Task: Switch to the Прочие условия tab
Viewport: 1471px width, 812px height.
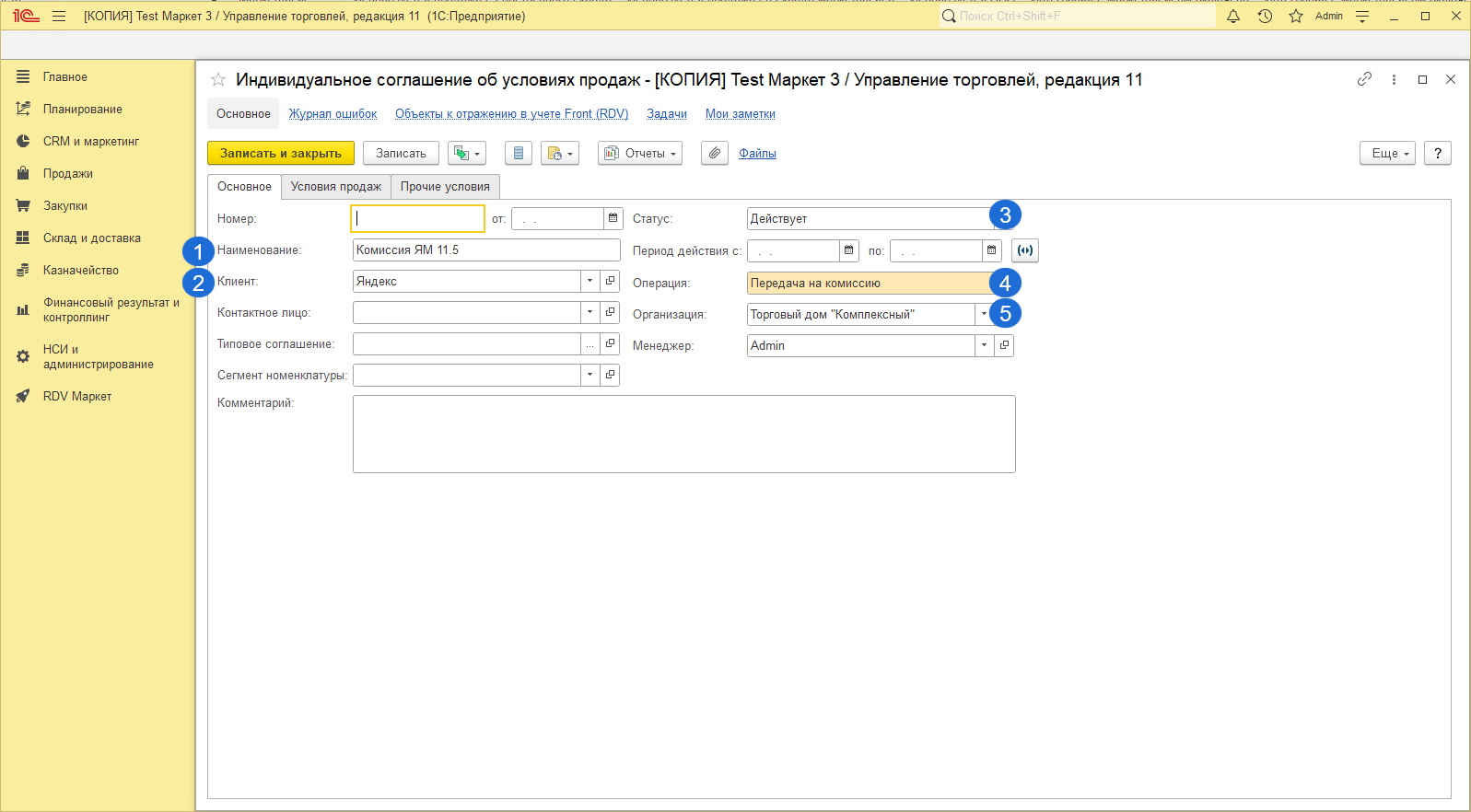Action: point(445,187)
